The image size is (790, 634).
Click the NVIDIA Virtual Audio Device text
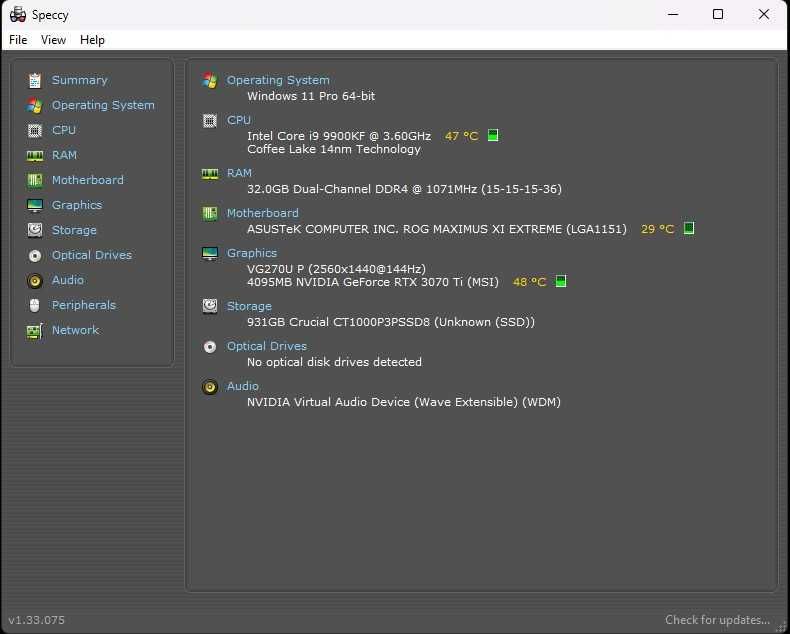pos(404,402)
